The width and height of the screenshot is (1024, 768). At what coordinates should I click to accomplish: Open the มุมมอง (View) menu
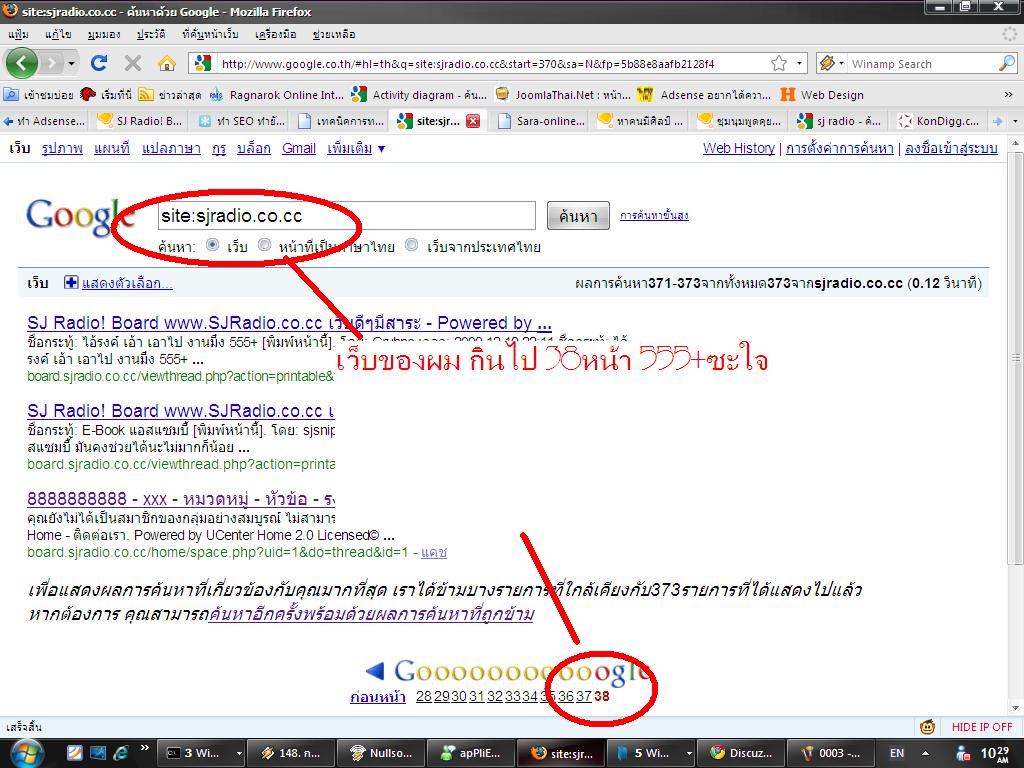click(104, 34)
